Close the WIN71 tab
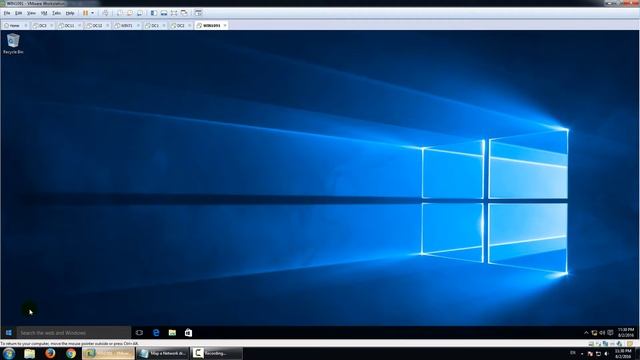Image resolution: width=640 pixels, height=360 pixels. pyautogui.click(x=138, y=25)
